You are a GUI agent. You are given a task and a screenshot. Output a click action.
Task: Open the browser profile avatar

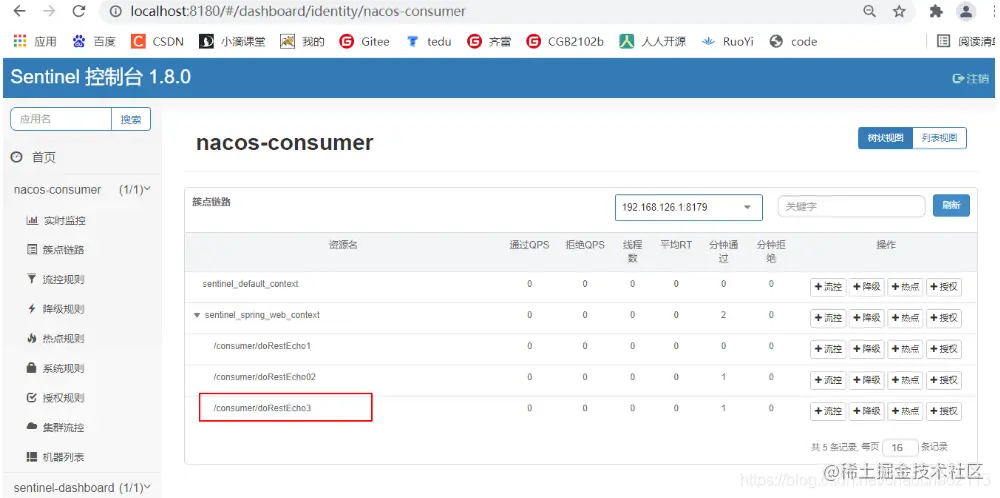[x=966, y=11]
